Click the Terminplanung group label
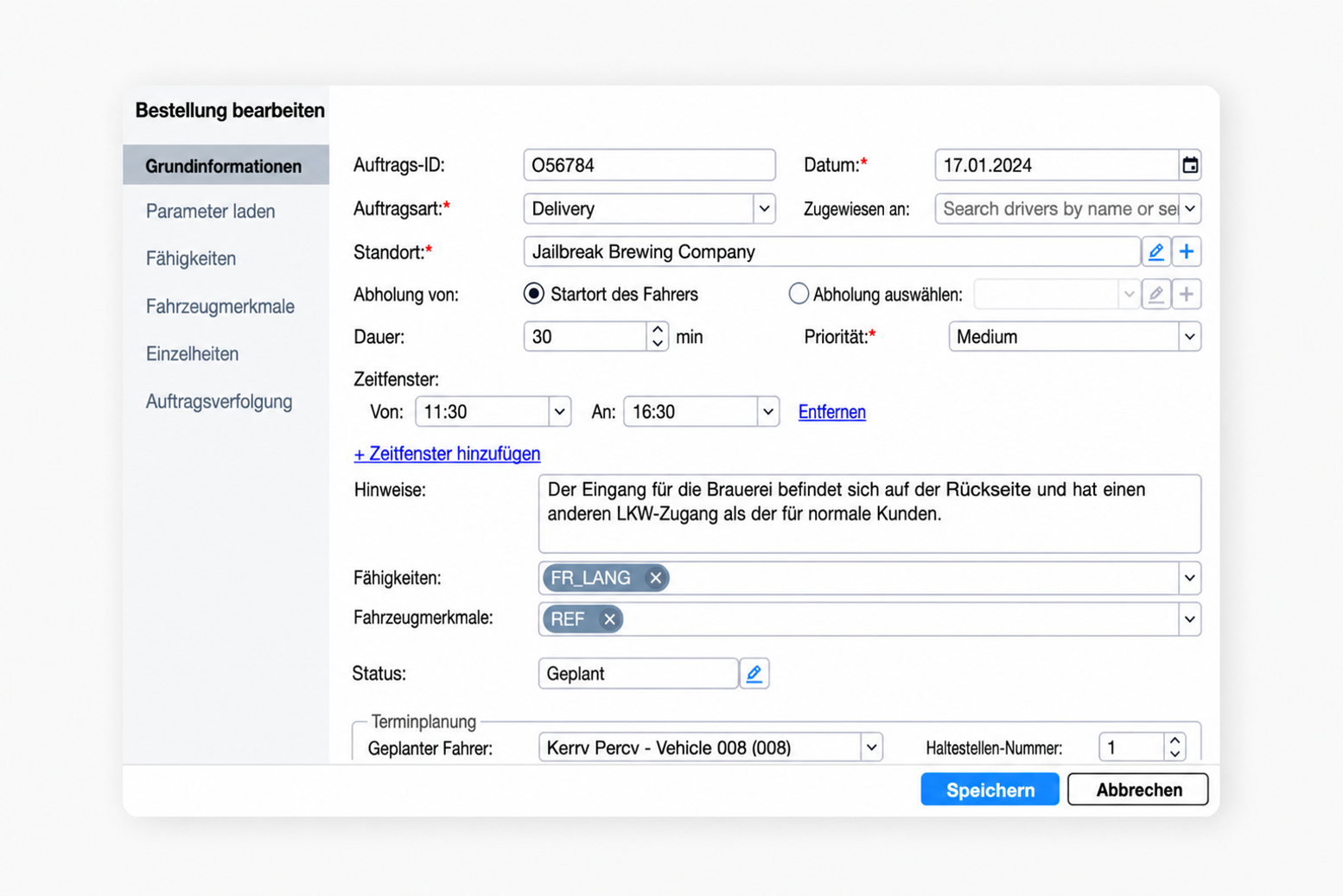Viewport: 1343px width, 896px height. pos(423,721)
